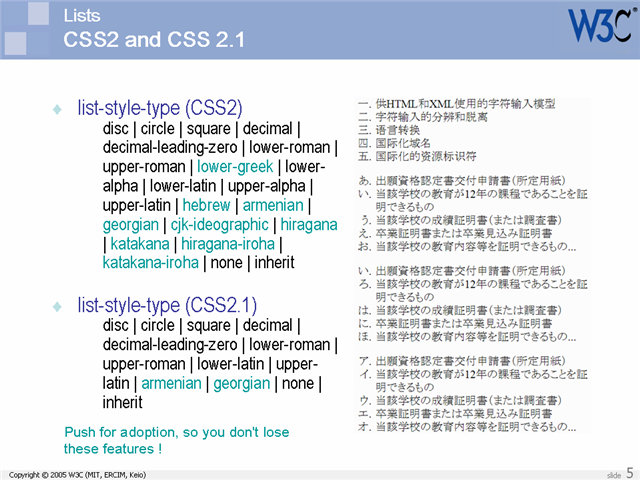The width and height of the screenshot is (640, 480).
Task: Click the 'Push for adoption' note text
Action: point(176,440)
